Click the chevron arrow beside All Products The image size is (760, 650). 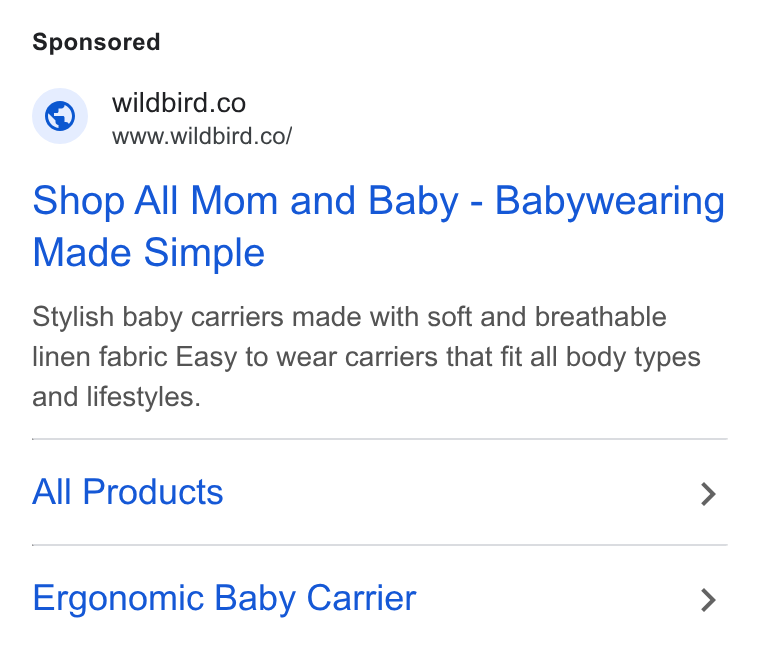pyautogui.click(x=708, y=494)
